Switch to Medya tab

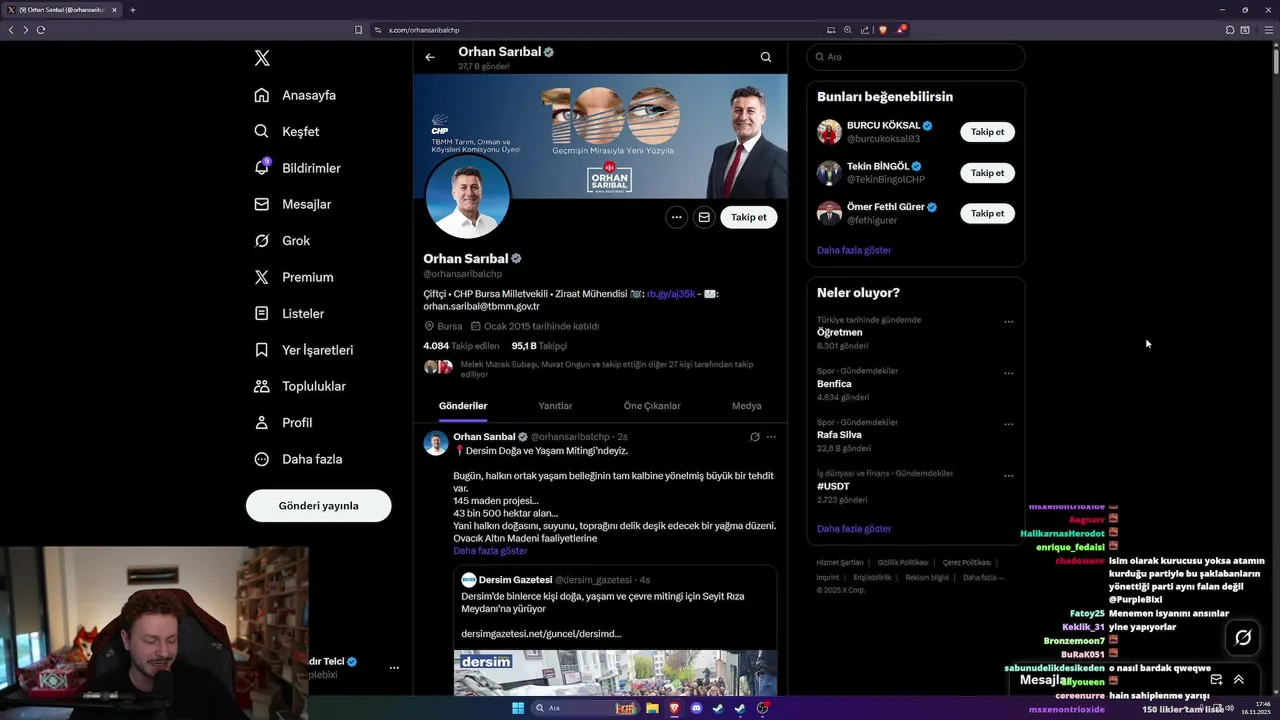(x=747, y=406)
